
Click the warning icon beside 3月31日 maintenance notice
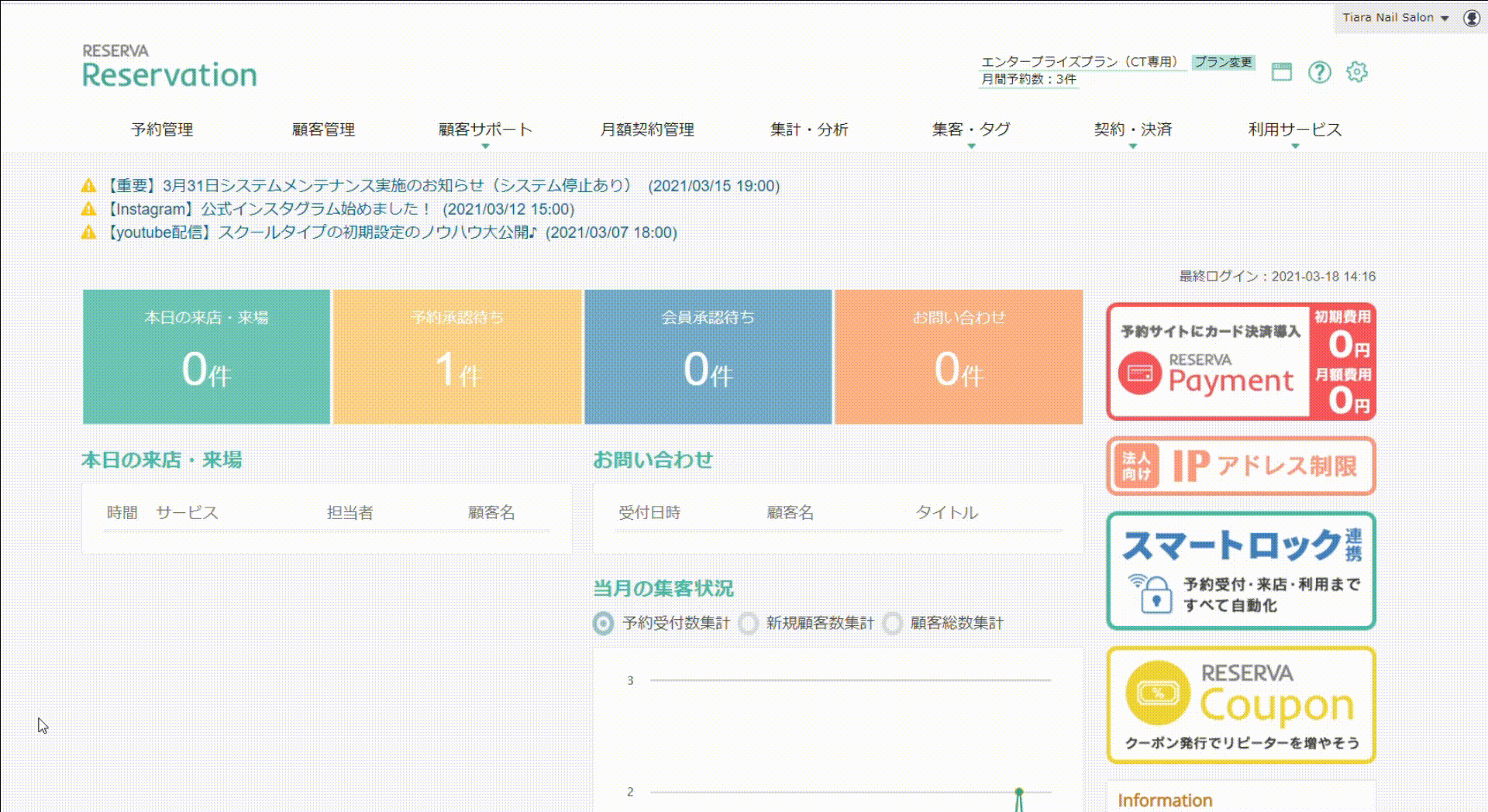pos(89,186)
